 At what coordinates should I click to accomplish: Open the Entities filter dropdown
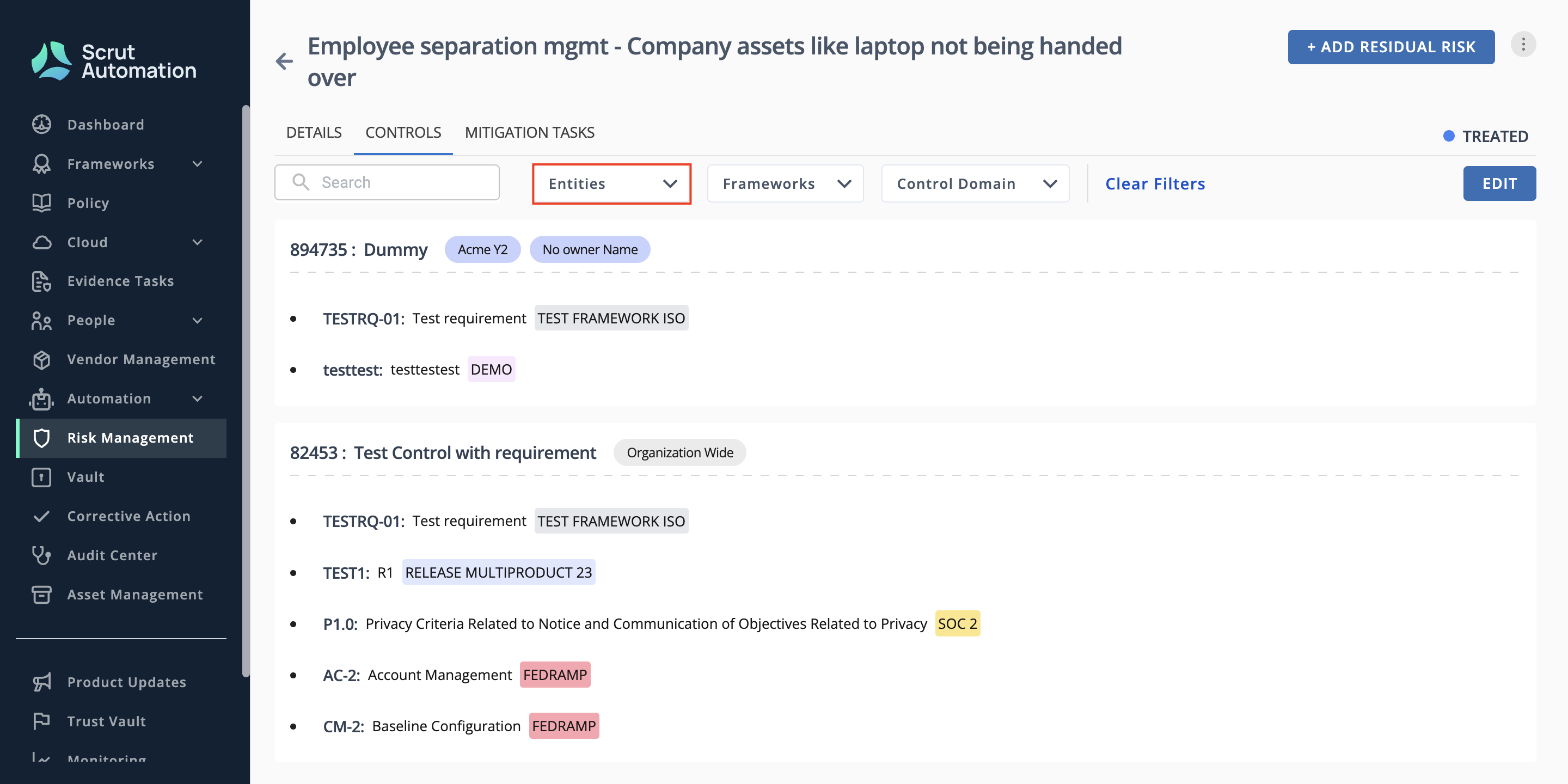612,184
